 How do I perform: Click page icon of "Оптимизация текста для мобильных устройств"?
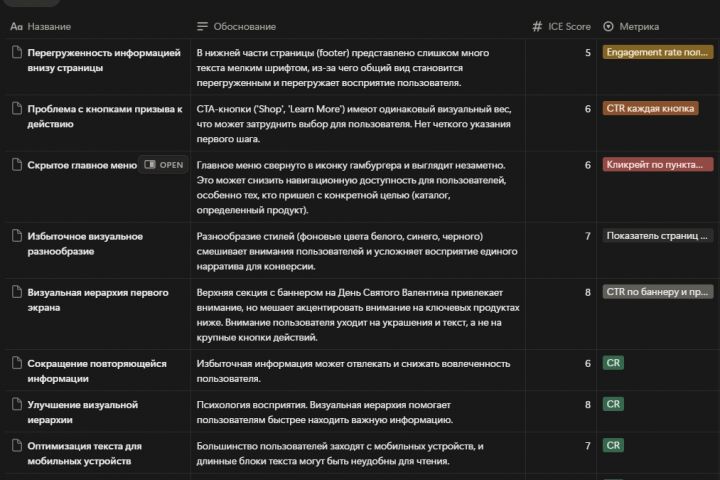(x=16, y=445)
